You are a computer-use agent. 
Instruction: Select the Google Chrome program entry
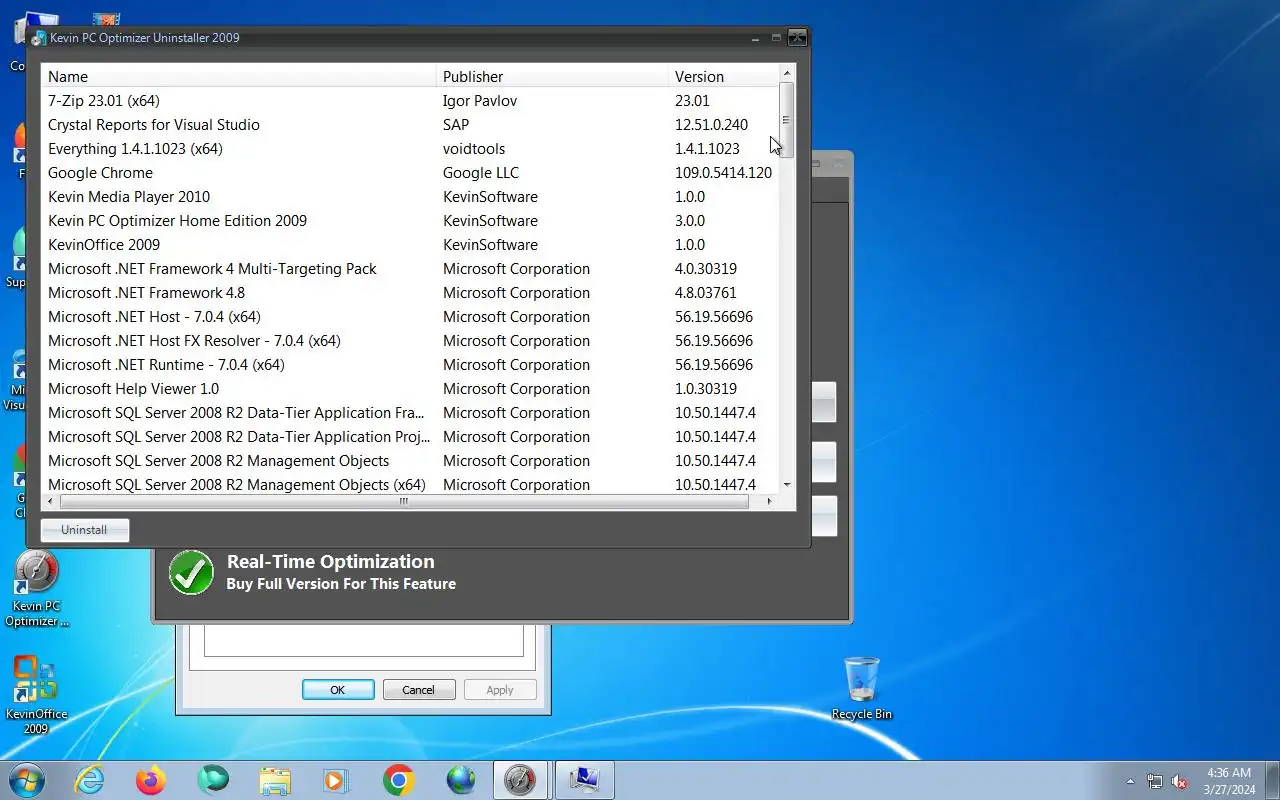click(x=409, y=173)
